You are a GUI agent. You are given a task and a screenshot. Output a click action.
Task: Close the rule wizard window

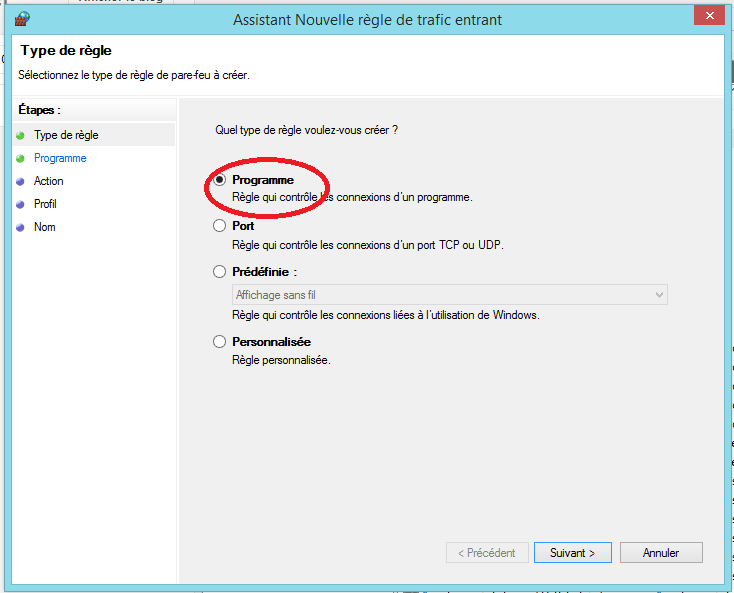(710, 16)
